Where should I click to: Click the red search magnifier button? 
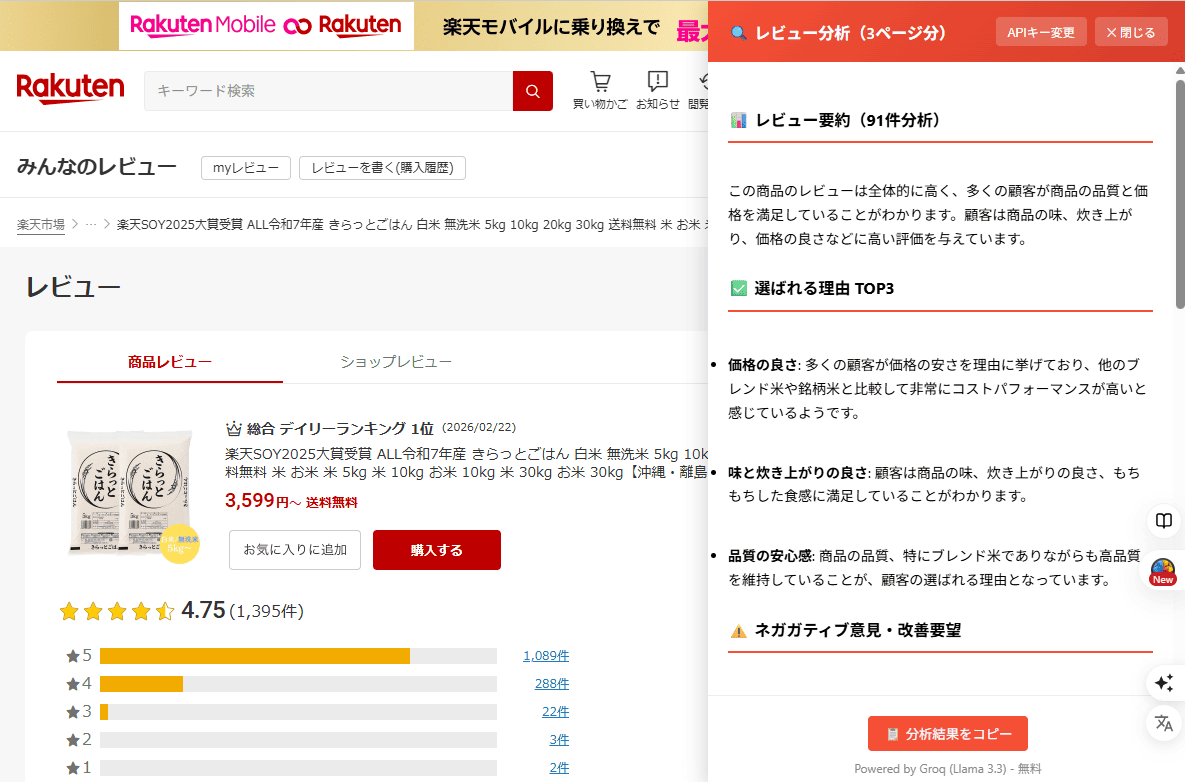tap(532, 91)
